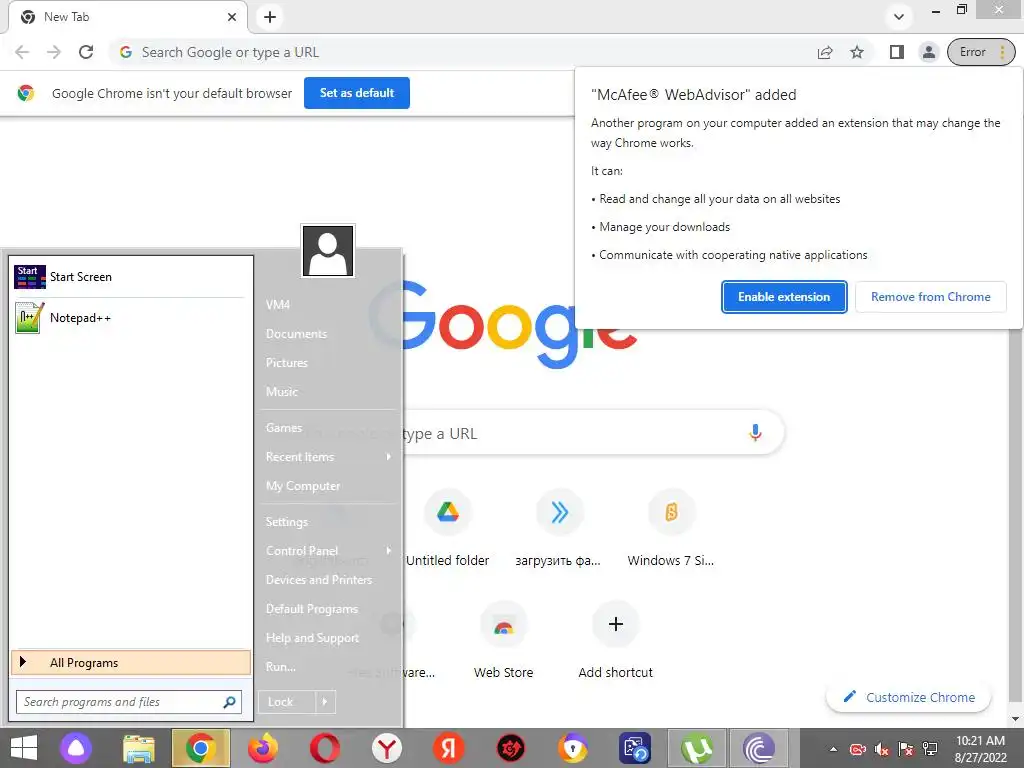
Task: Open uTorrent from the taskbar
Action: click(x=697, y=748)
